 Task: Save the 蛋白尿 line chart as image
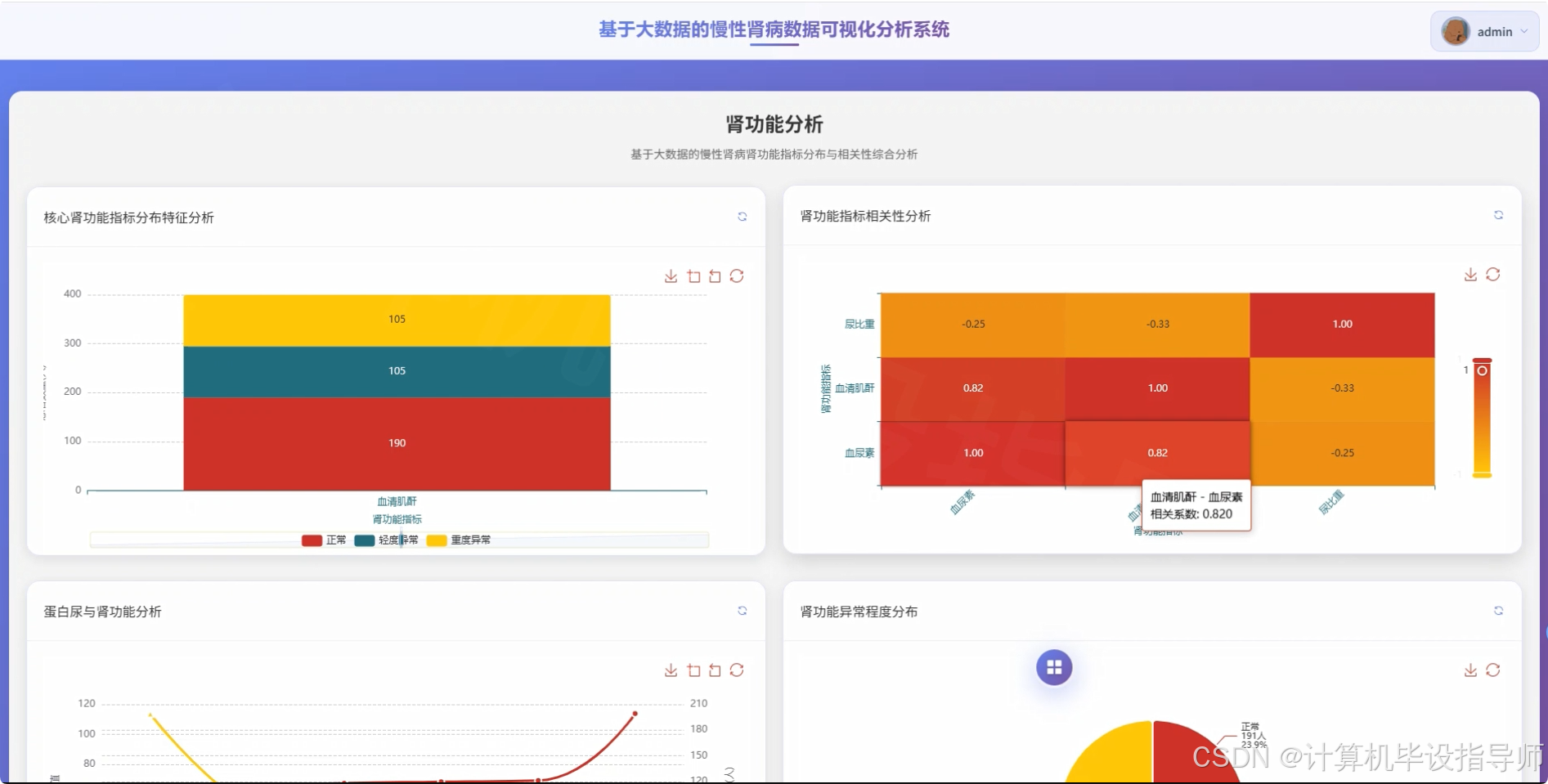click(x=671, y=670)
